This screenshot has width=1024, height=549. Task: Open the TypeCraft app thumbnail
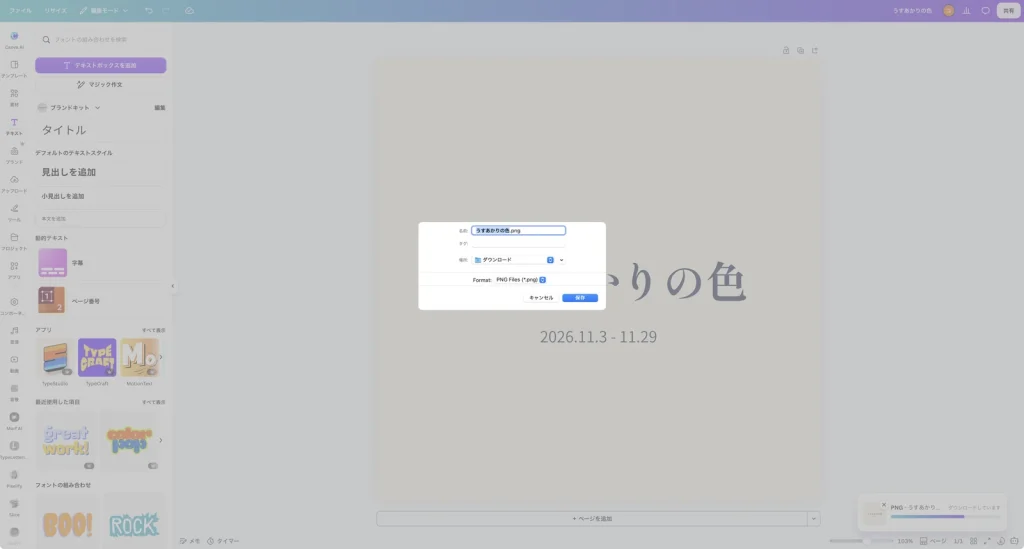[x=97, y=358]
